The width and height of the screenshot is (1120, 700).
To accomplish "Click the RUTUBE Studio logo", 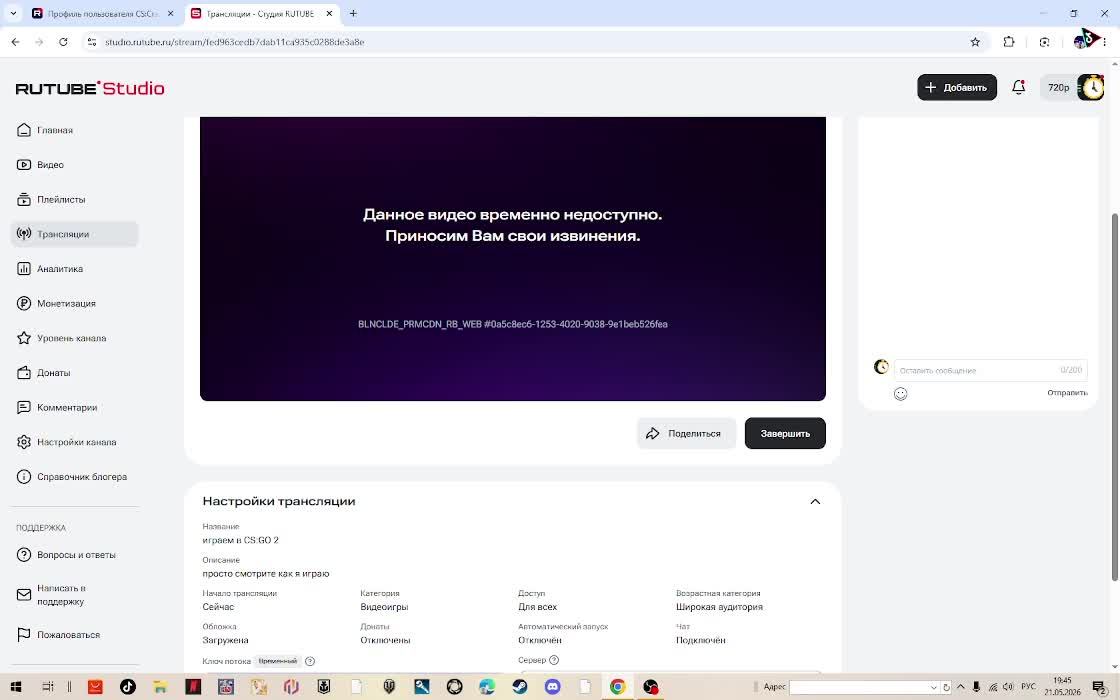I will point(90,88).
